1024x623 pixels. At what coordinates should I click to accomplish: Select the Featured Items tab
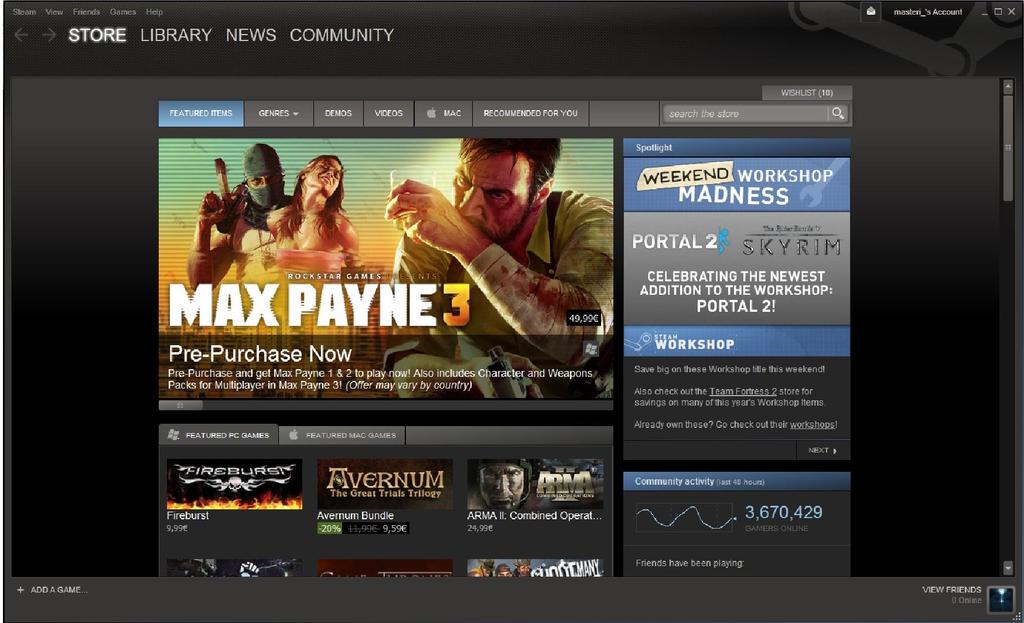pos(201,113)
